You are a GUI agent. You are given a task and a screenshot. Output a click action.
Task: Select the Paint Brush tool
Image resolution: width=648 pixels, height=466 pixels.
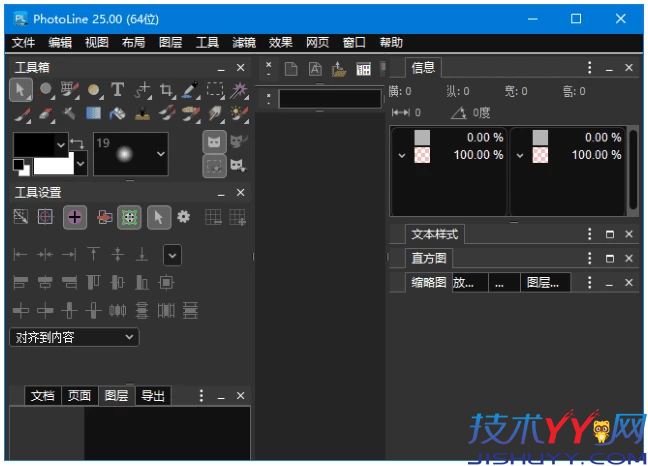click(x=21, y=114)
